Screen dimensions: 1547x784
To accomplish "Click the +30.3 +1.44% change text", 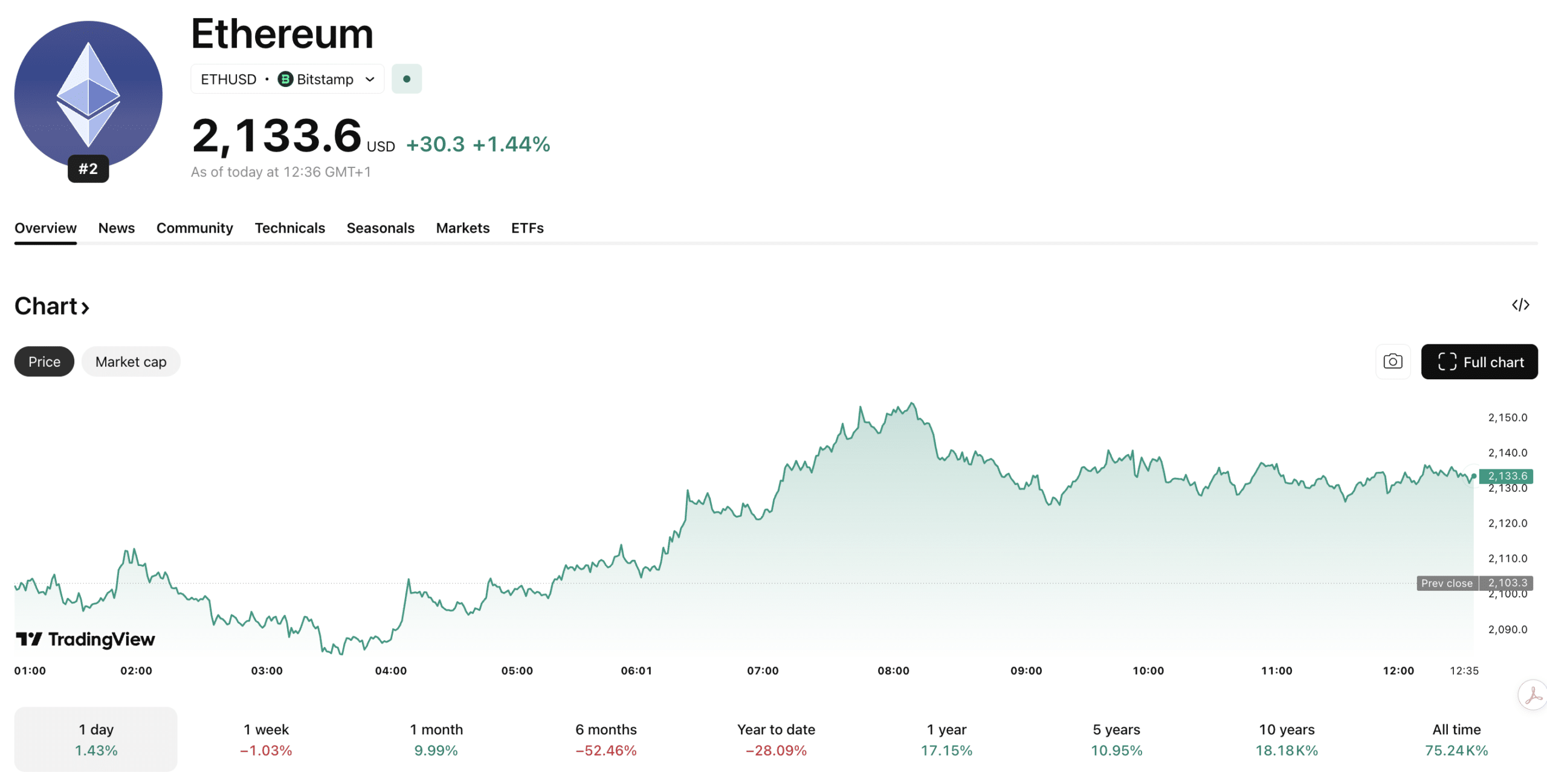I will pyautogui.click(x=478, y=144).
